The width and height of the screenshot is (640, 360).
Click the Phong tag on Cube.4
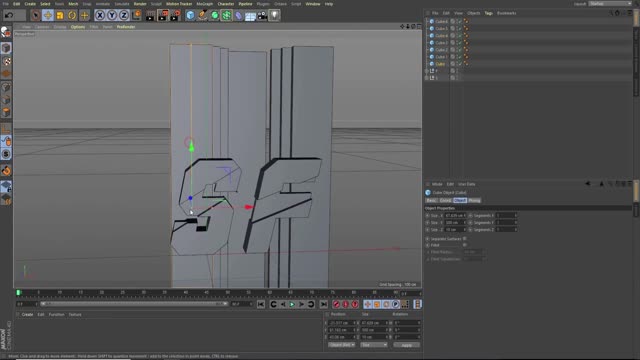pos(466,36)
